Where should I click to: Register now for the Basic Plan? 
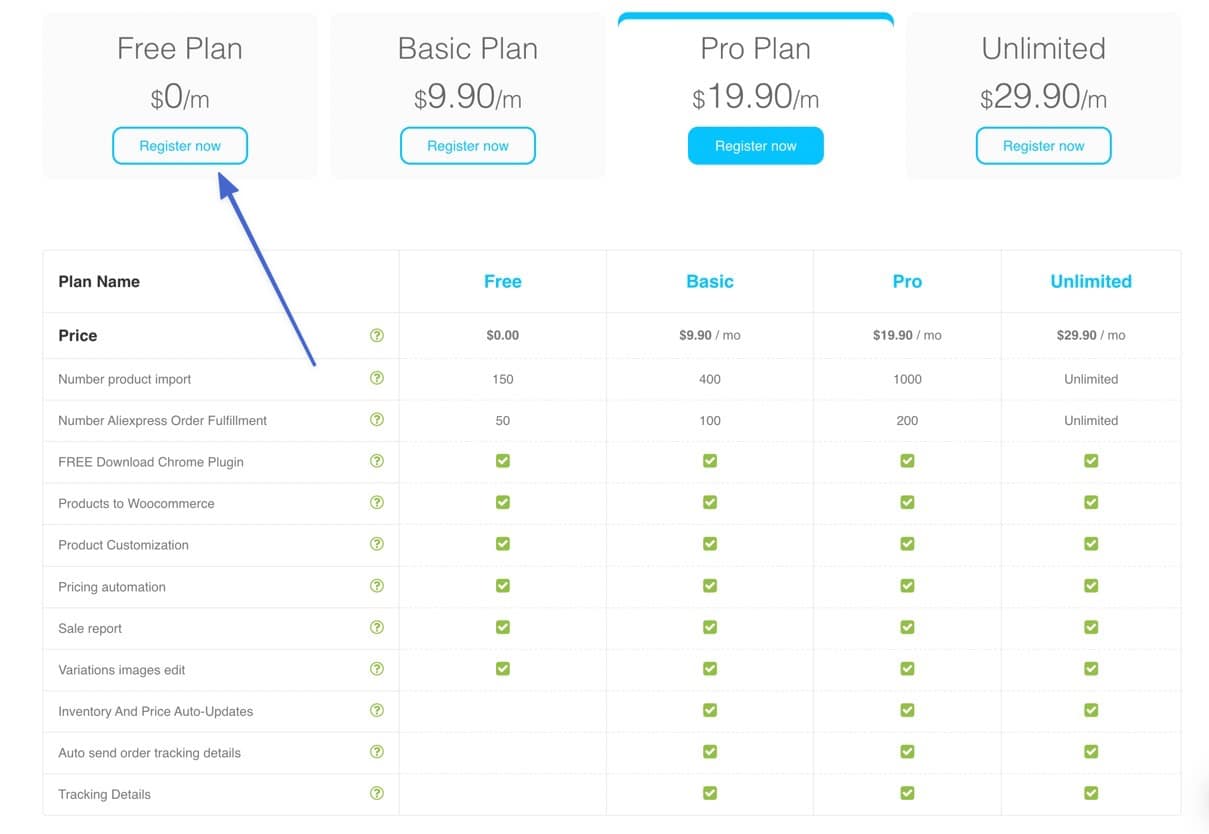coord(468,146)
